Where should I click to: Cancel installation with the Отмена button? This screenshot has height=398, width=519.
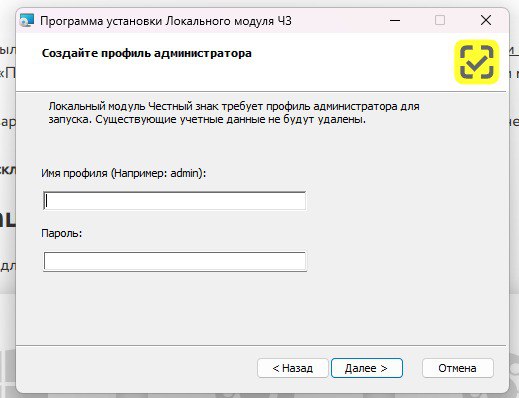coord(457,368)
